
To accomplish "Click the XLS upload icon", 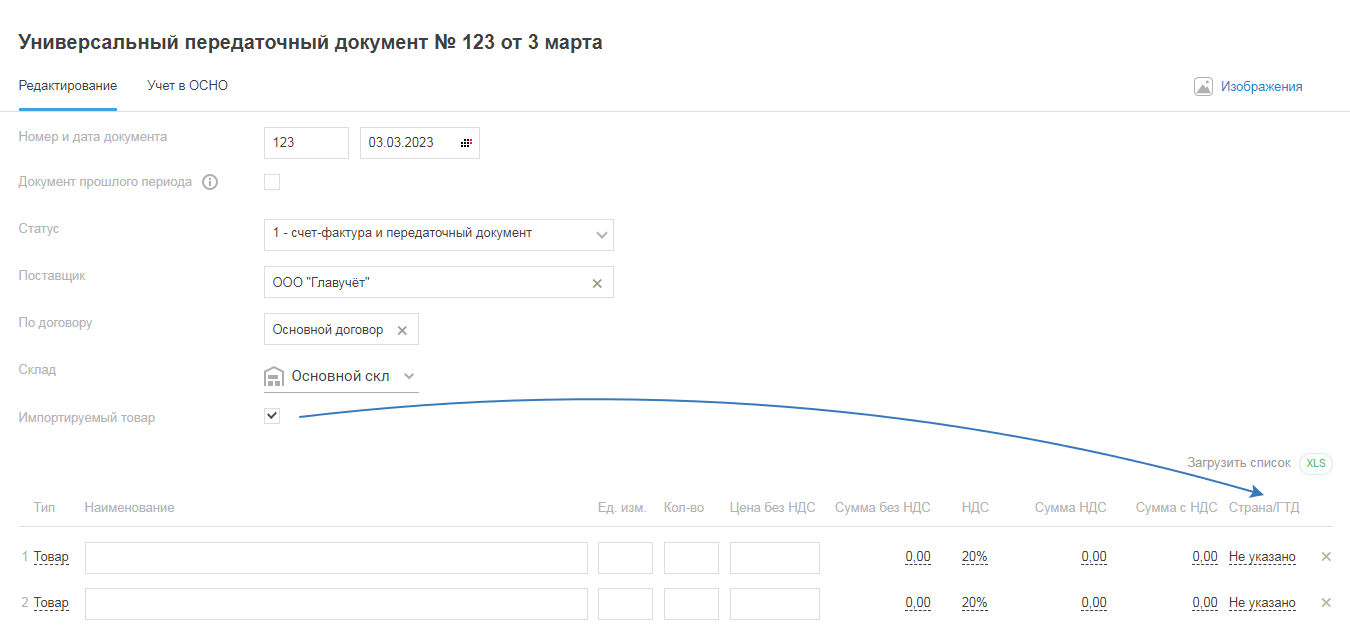I will pyautogui.click(x=1315, y=463).
